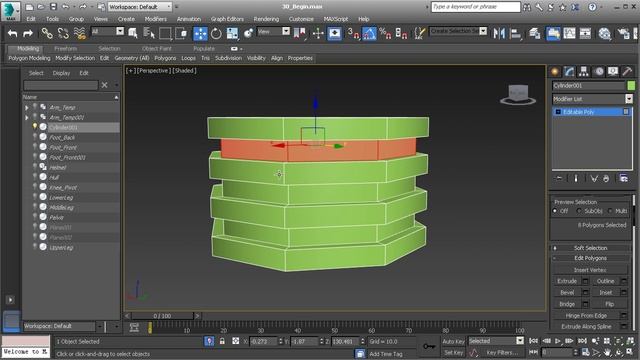
Task: Toggle the Percent Snap button
Action: (x=385, y=33)
